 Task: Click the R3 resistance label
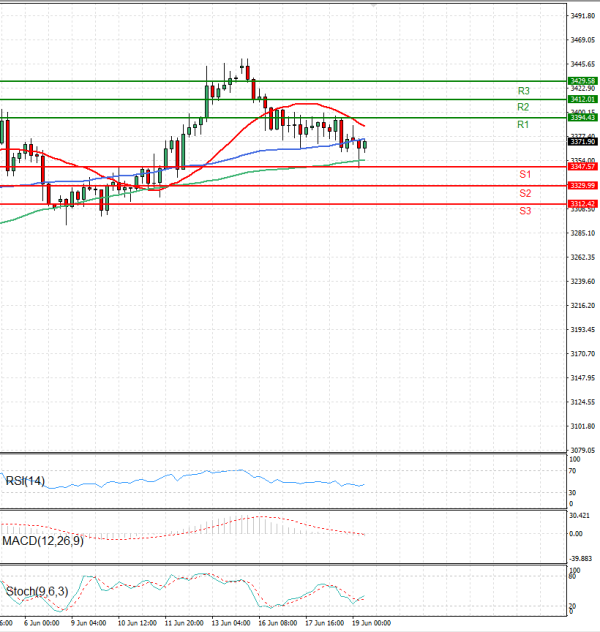(x=523, y=91)
